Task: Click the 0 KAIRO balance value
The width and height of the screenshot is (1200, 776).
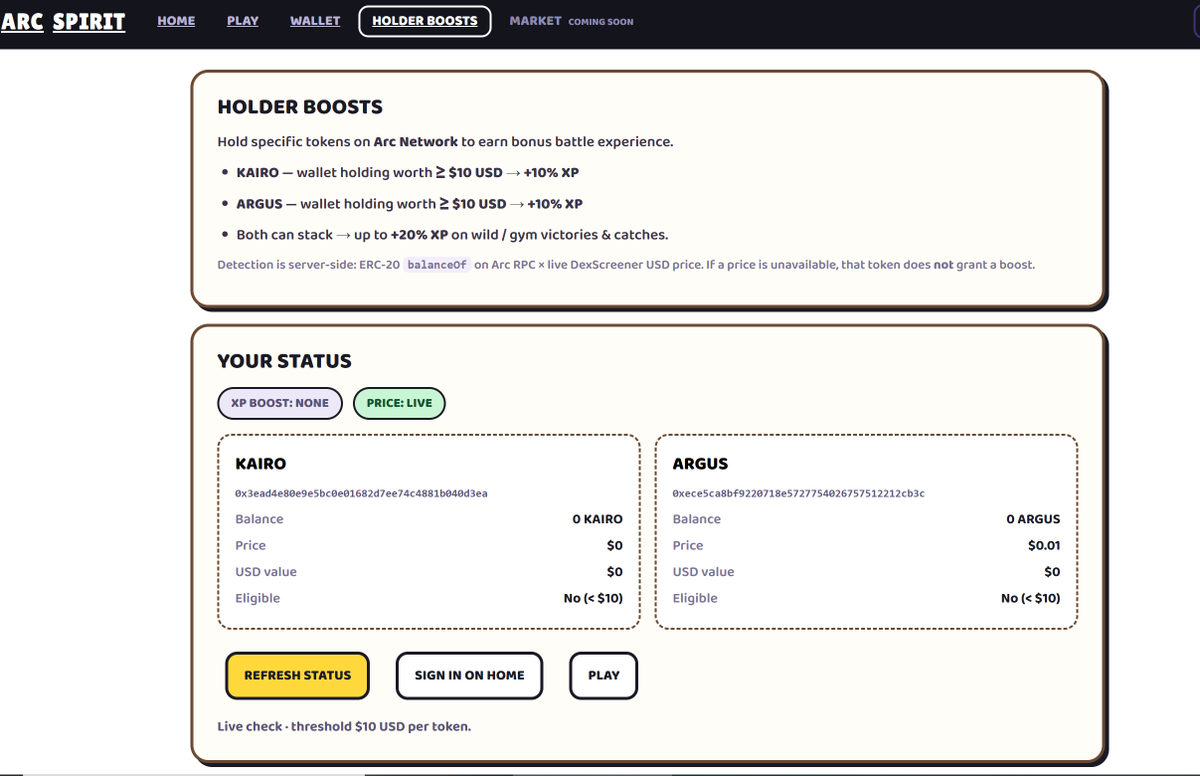Action: pyautogui.click(x=598, y=519)
